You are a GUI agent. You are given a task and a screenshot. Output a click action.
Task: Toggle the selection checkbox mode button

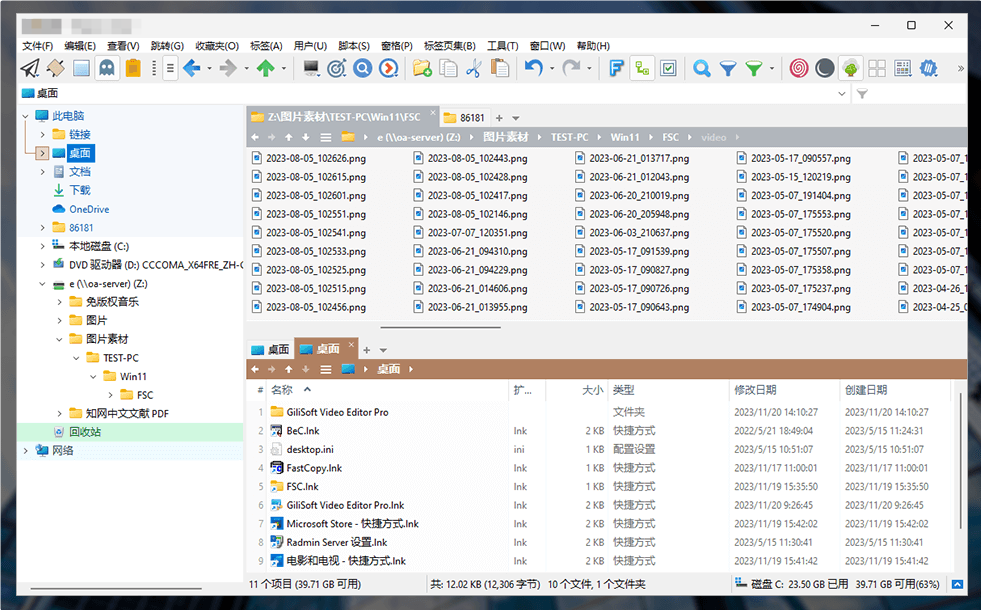coord(668,68)
